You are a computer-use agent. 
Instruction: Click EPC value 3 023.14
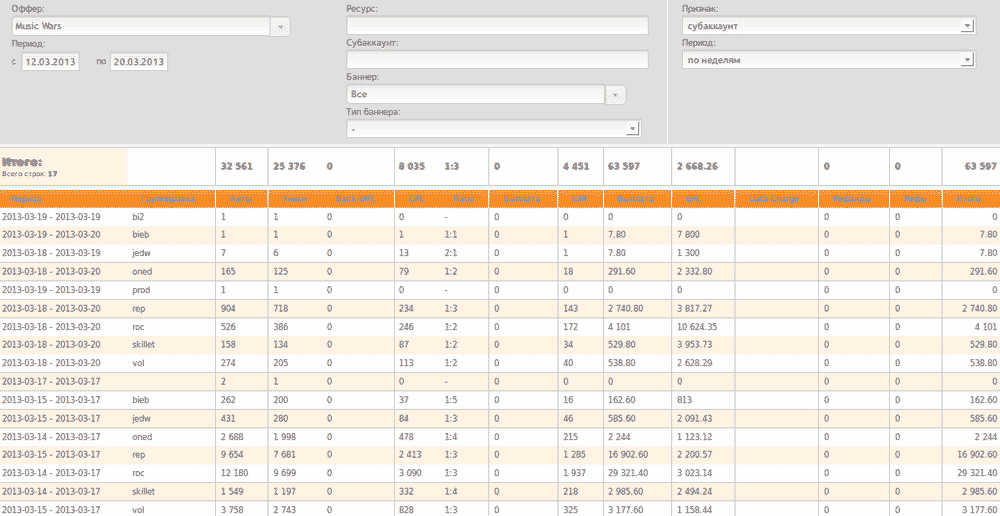click(696, 473)
